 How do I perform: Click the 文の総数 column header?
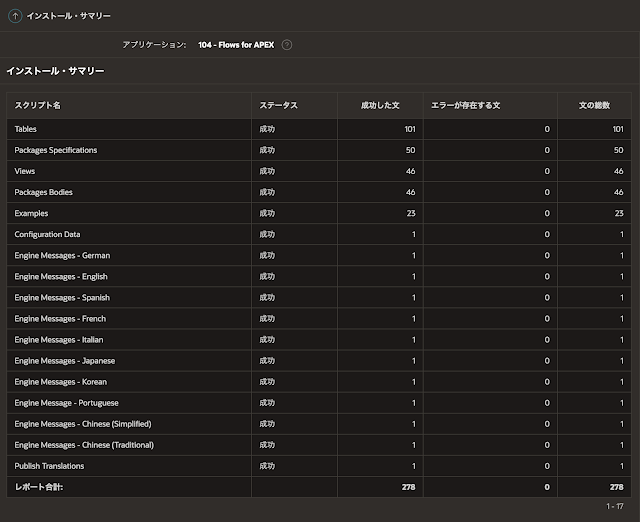click(x=594, y=105)
